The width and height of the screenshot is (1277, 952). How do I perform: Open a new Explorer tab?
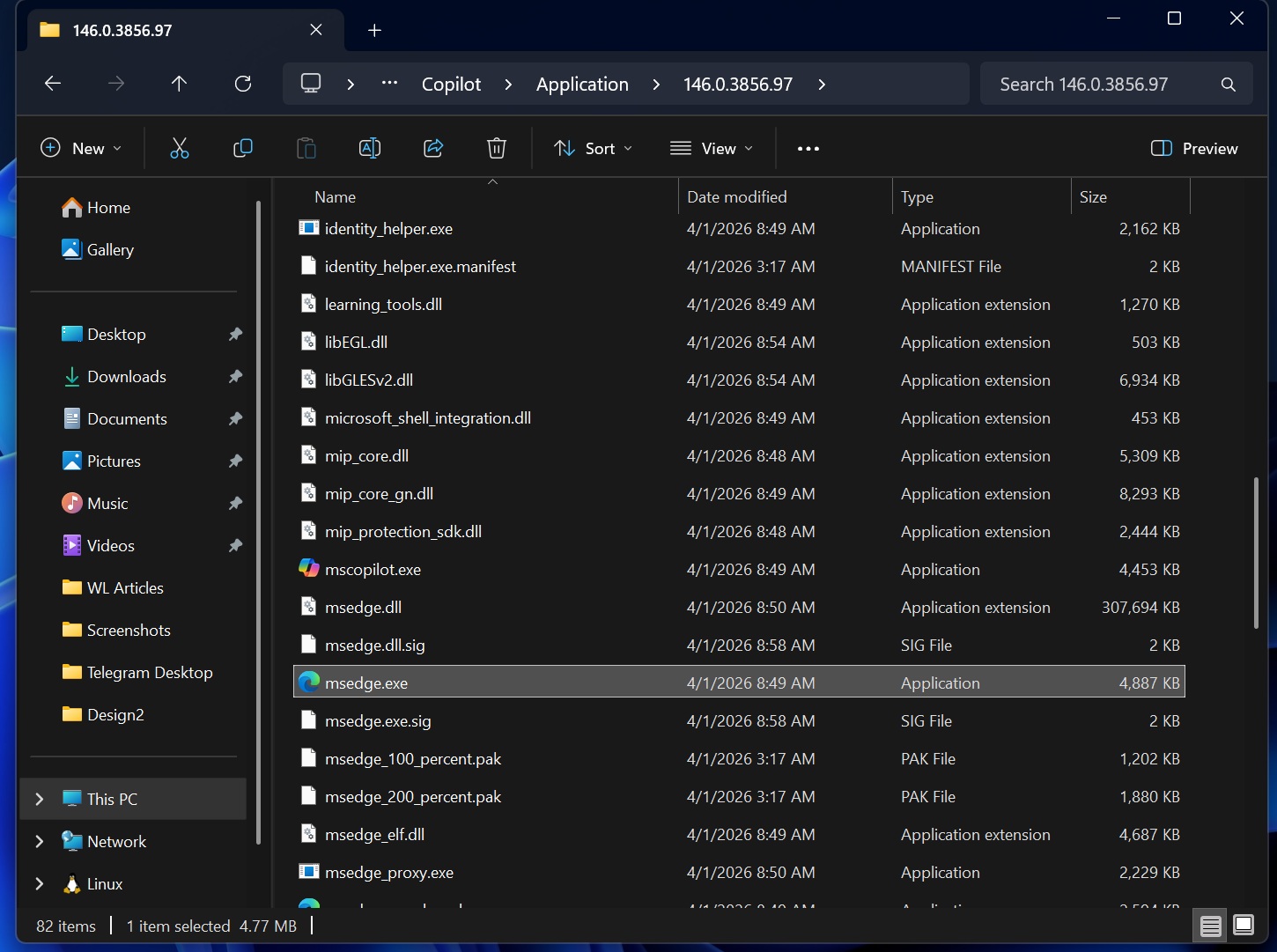[x=374, y=30]
